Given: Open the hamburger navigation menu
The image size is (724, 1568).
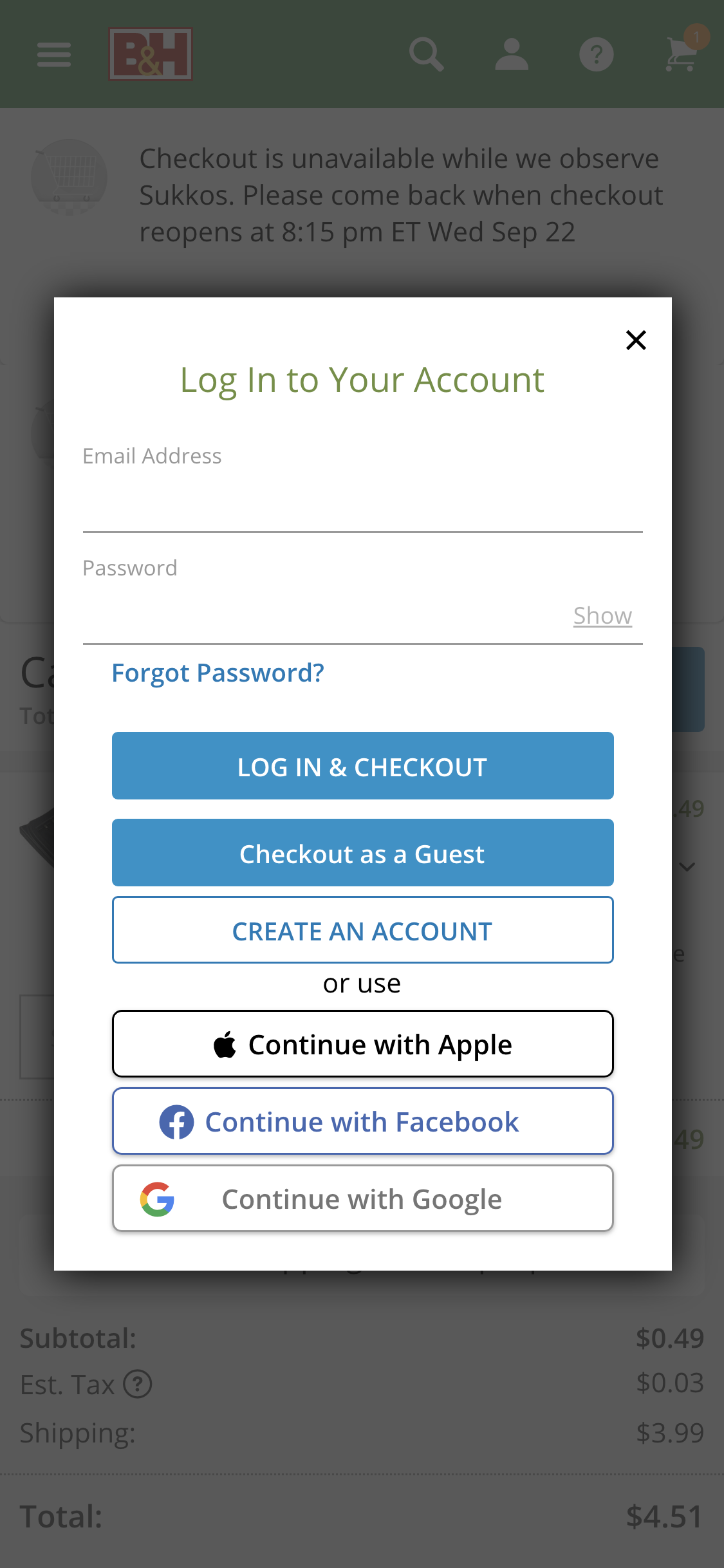Looking at the screenshot, I should (54, 54).
